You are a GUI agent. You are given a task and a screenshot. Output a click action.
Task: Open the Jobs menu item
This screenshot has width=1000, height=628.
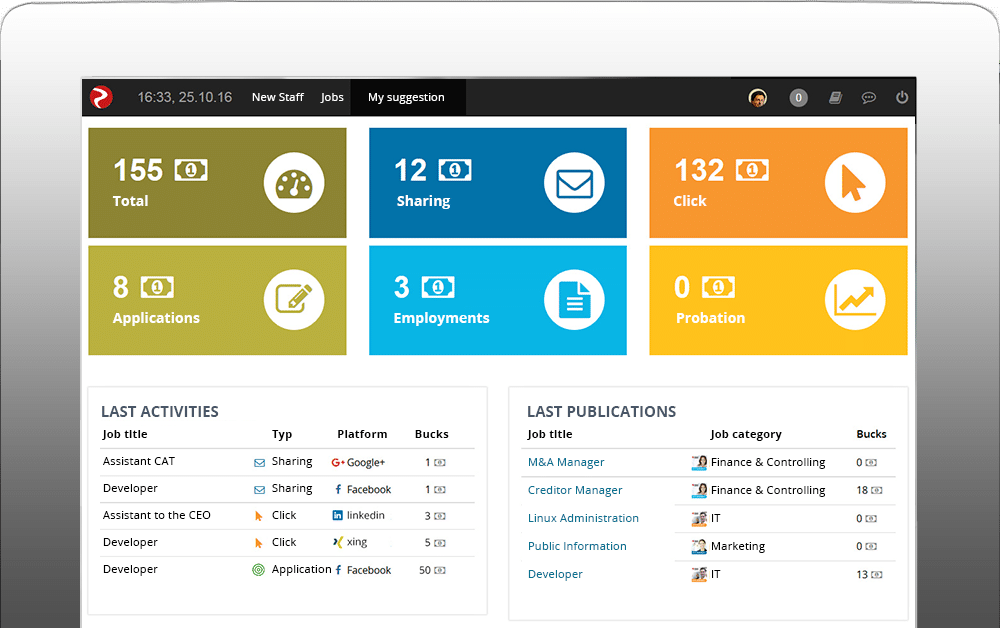point(332,97)
